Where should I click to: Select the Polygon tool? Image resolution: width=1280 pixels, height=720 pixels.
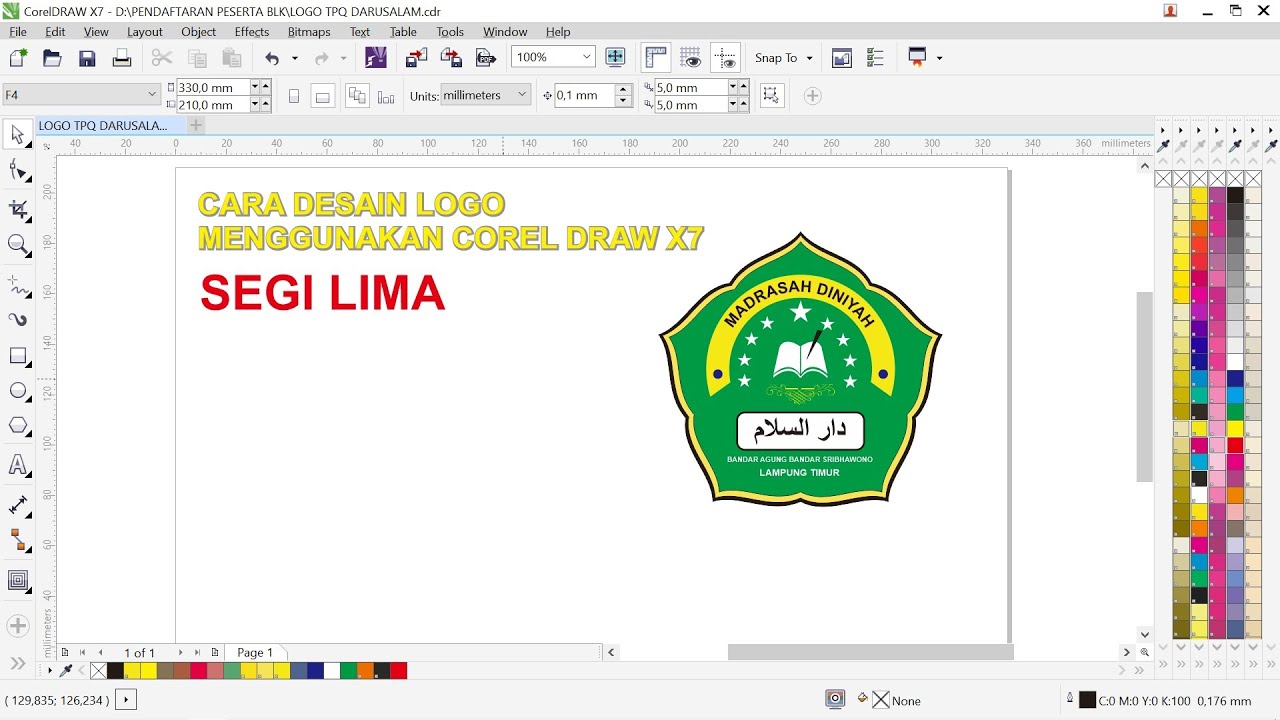click(18, 426)
